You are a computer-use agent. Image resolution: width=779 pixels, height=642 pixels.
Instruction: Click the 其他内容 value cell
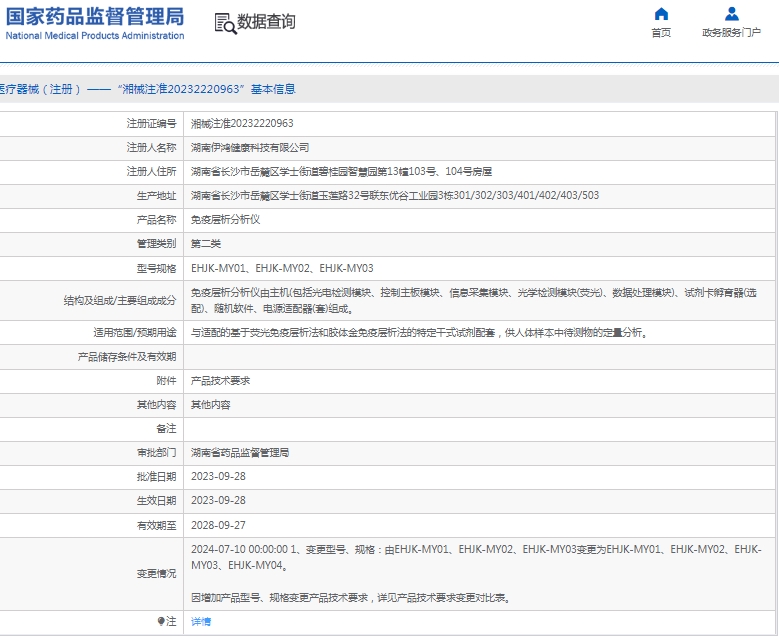(x=211, y=405)
